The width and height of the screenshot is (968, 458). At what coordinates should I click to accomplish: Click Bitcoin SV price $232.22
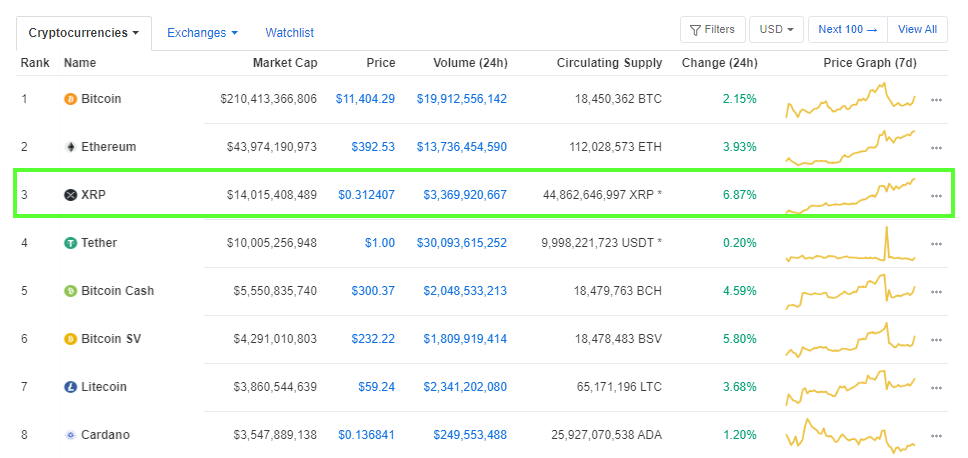(373, 339)
